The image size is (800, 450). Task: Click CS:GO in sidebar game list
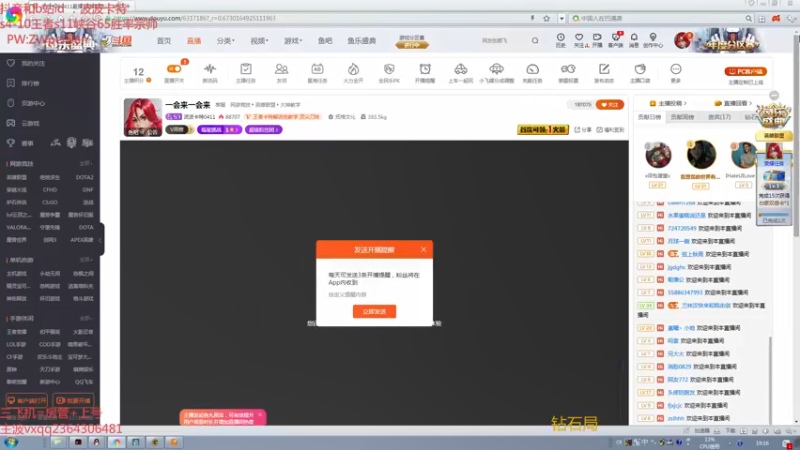pos(49,202)
